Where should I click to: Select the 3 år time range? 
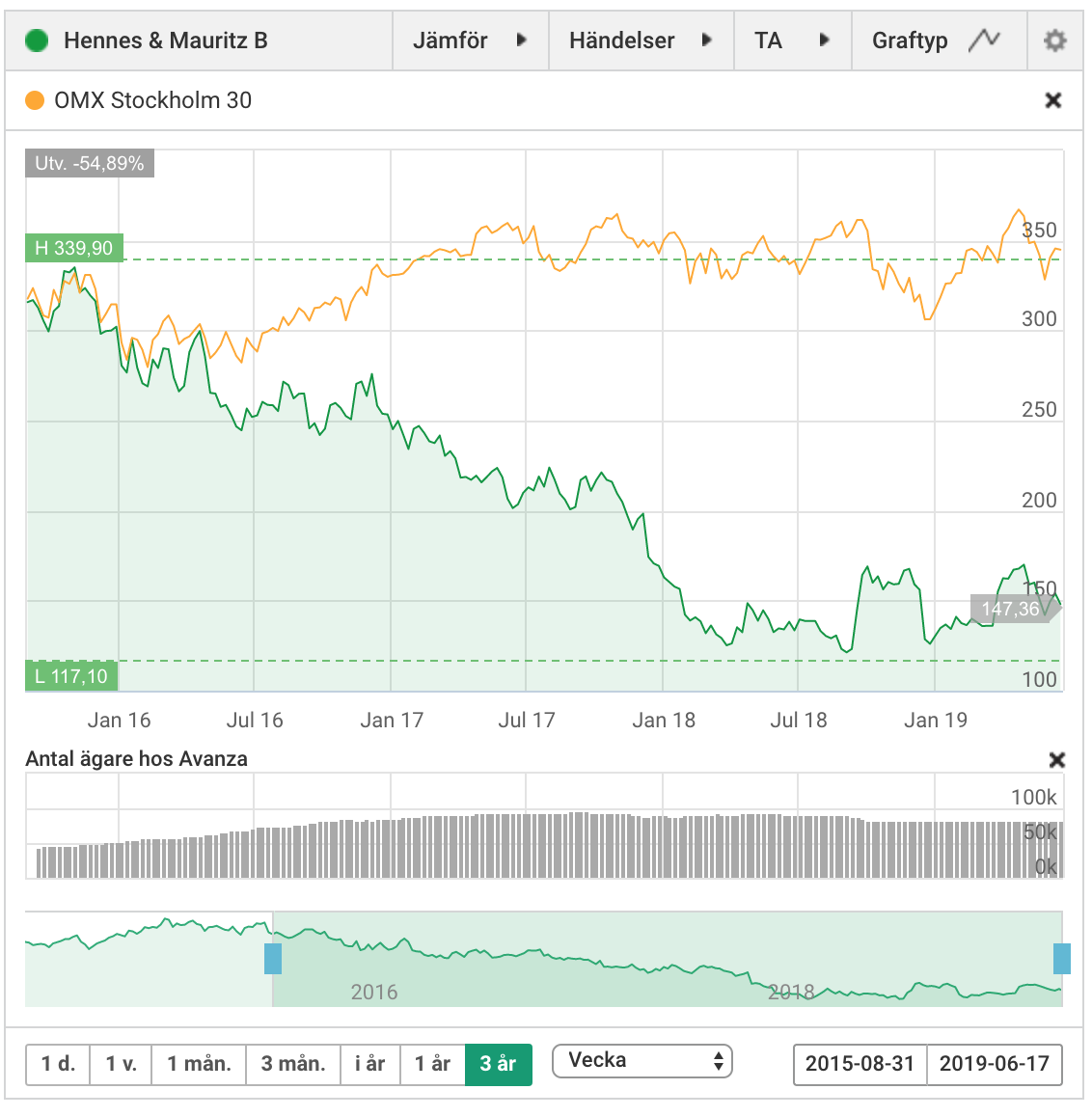(x=498, y=1064)
